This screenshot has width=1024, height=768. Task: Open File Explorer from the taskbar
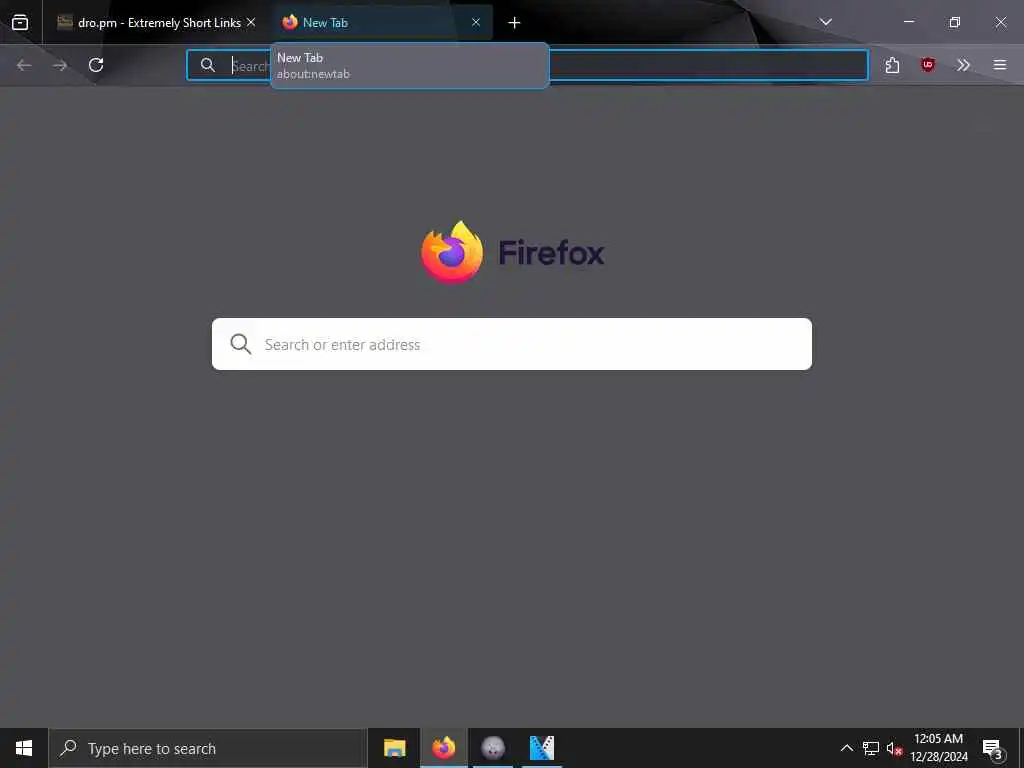(394, 748)
